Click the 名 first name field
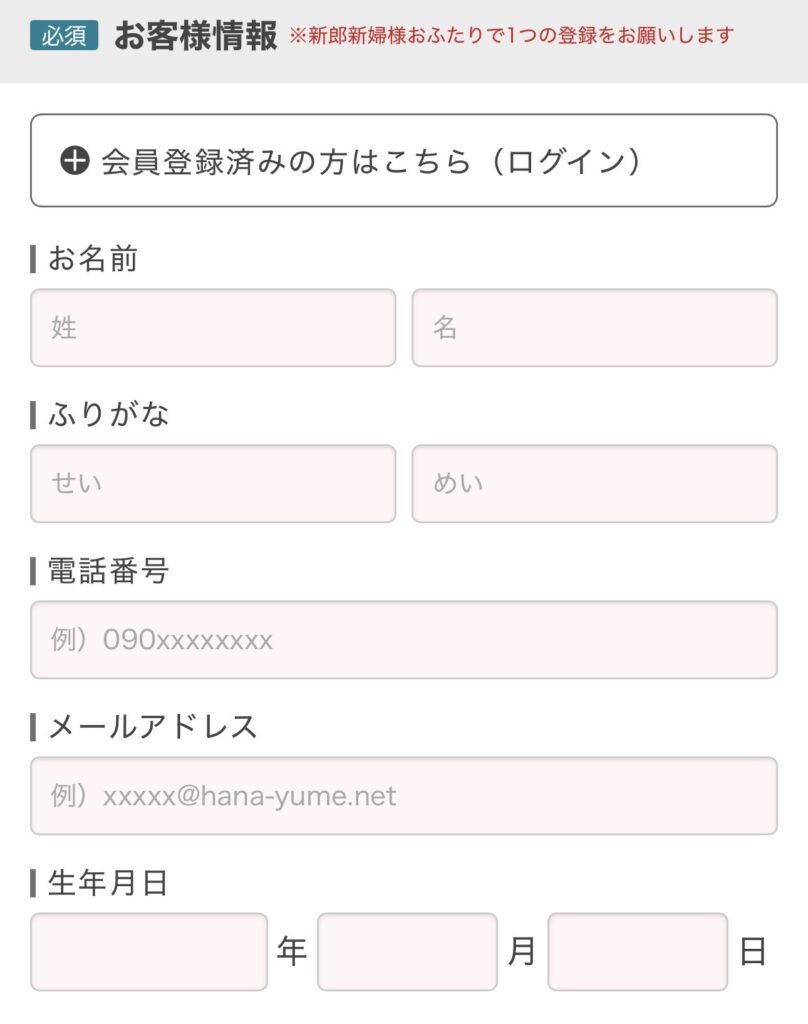This screenshot has width=808, height=1024. click(x=594, y=328)
